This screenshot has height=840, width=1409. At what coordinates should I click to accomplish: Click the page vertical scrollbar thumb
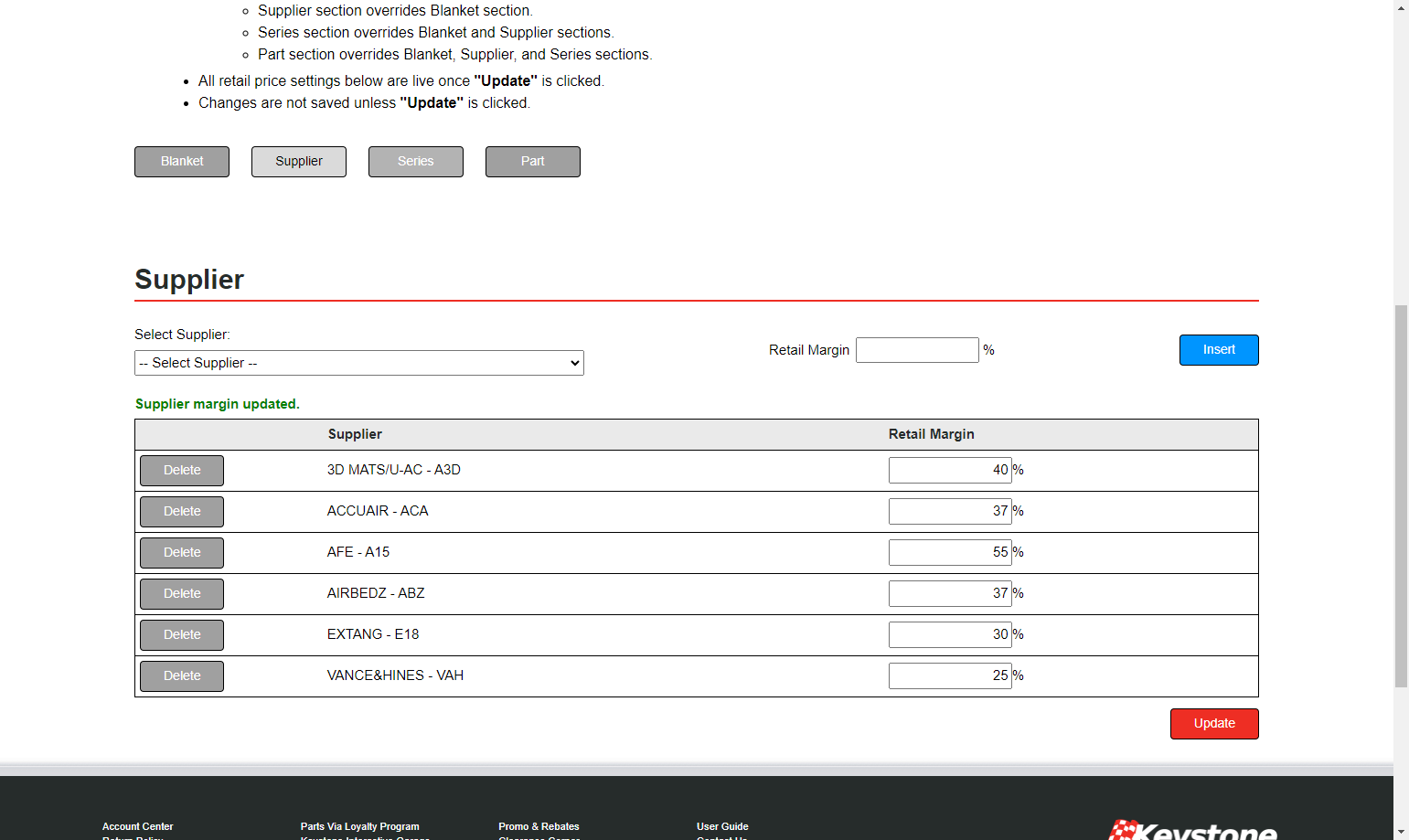click(x=1401, y=496)
